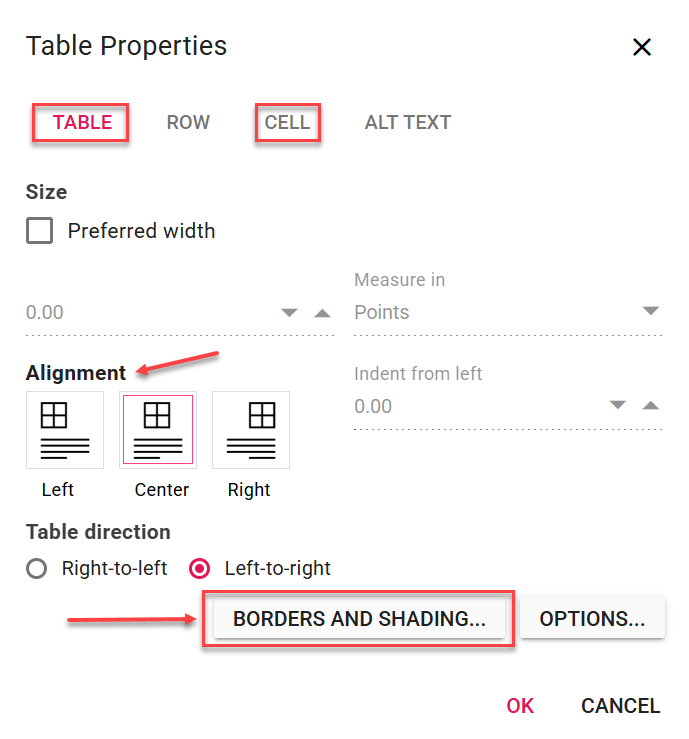Enable the Preferred width checkbox
689x739 pixels.
point(40,231)
